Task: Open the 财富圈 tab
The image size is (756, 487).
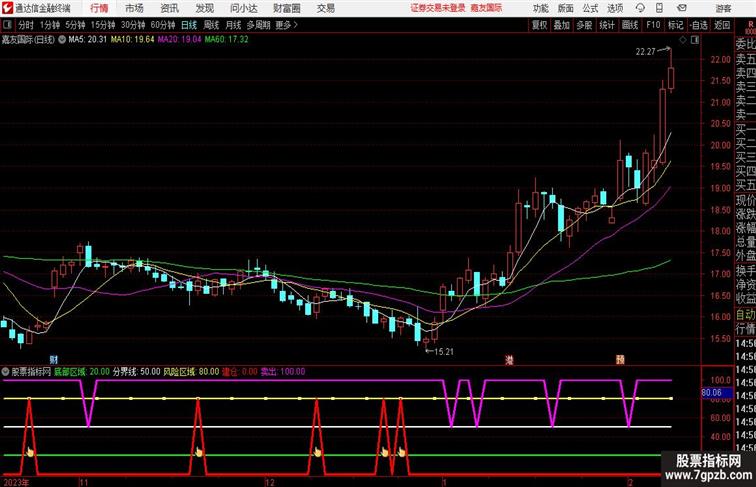Action: pyautogui.click(x=287, y=8)
